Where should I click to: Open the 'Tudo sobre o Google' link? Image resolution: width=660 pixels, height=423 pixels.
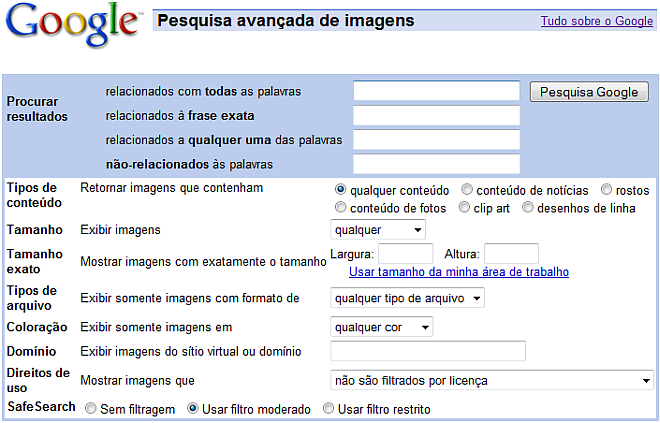click(x=596, y=21)
